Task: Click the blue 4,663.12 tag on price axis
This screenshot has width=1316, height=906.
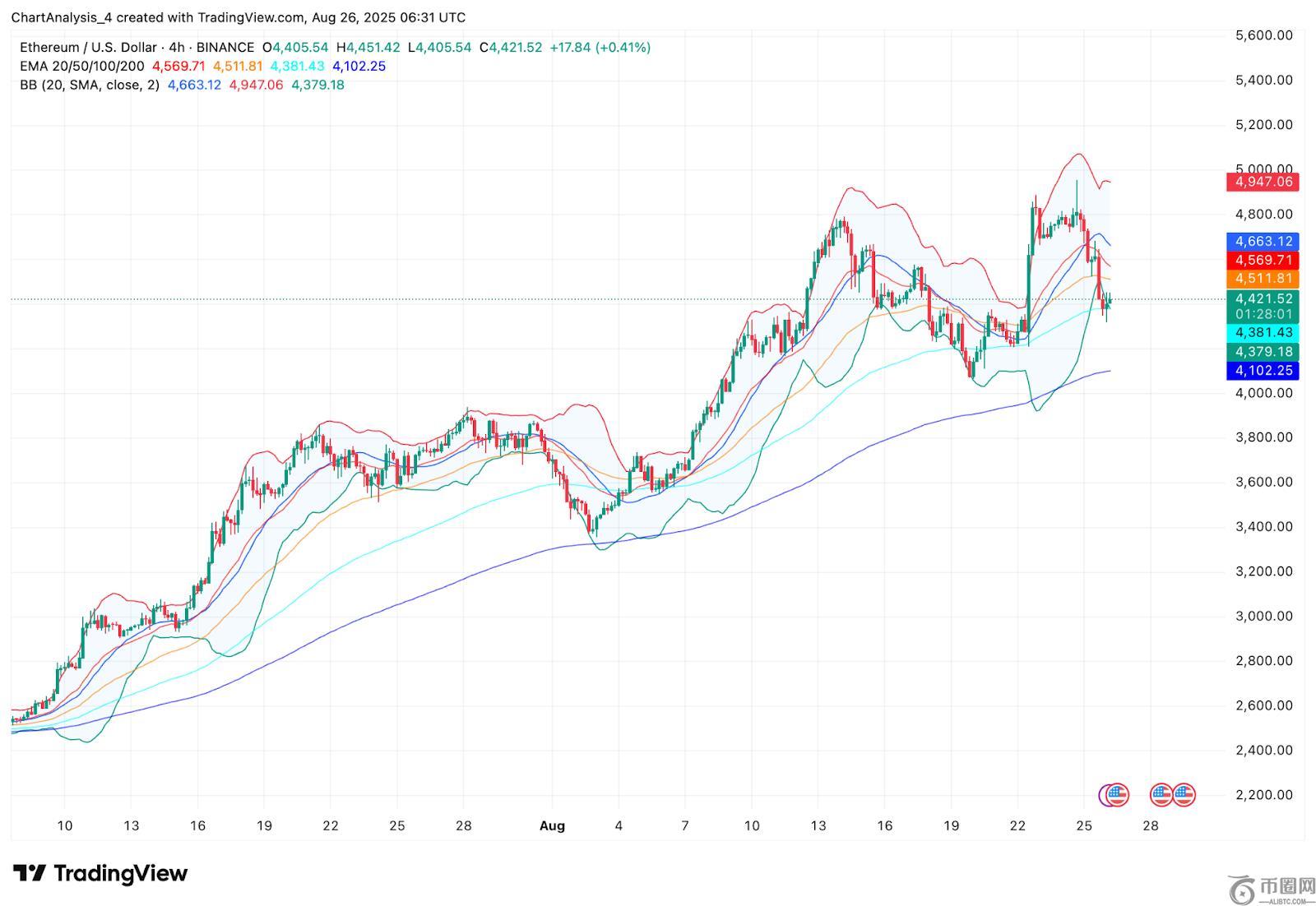Action: (x=1263, y=242)
